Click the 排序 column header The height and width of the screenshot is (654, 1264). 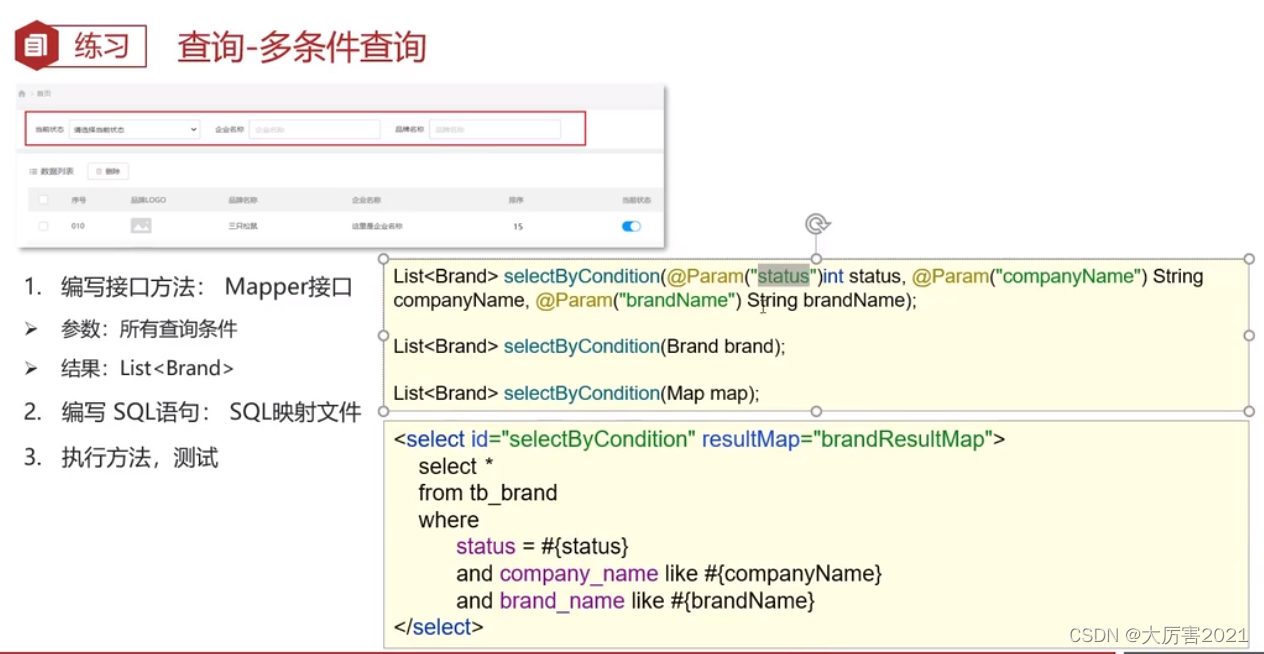516,200
